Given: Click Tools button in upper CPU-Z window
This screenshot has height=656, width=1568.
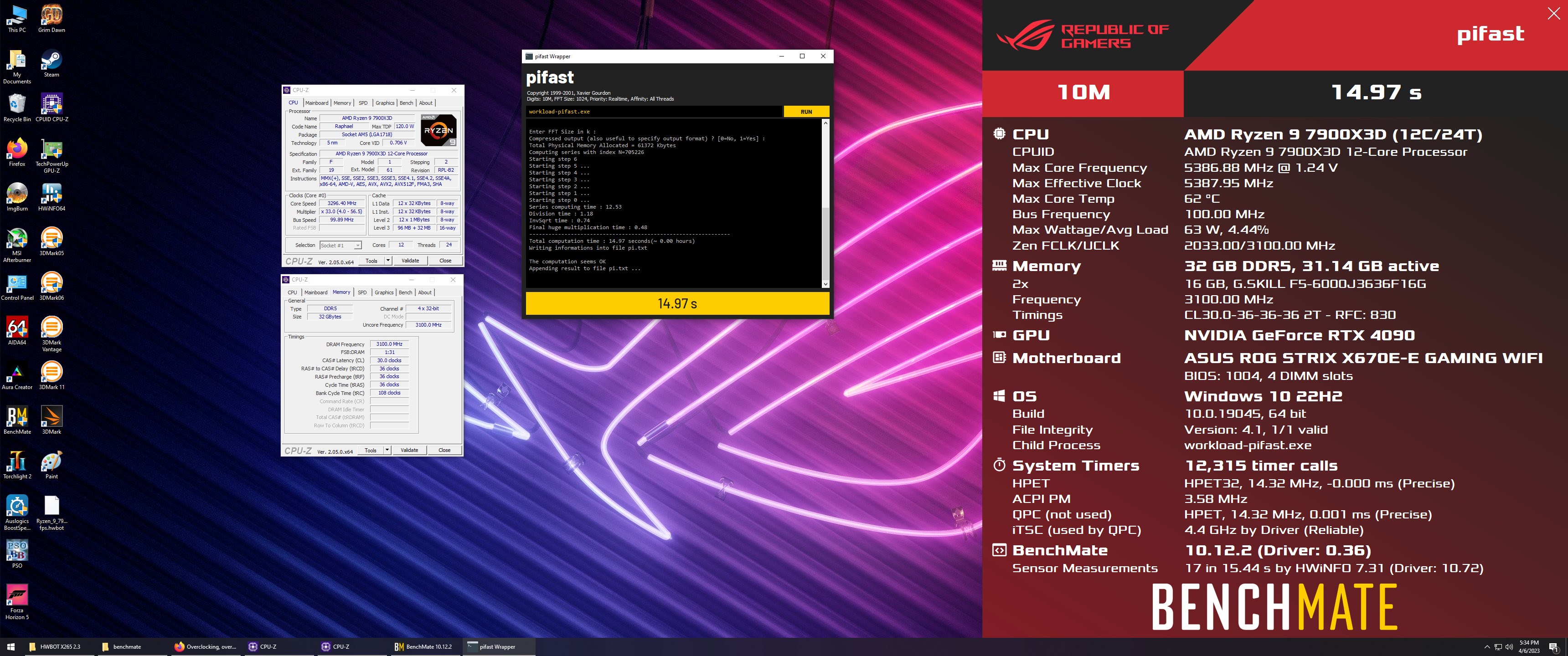Looking at the screenshot, I should [371, 261].
